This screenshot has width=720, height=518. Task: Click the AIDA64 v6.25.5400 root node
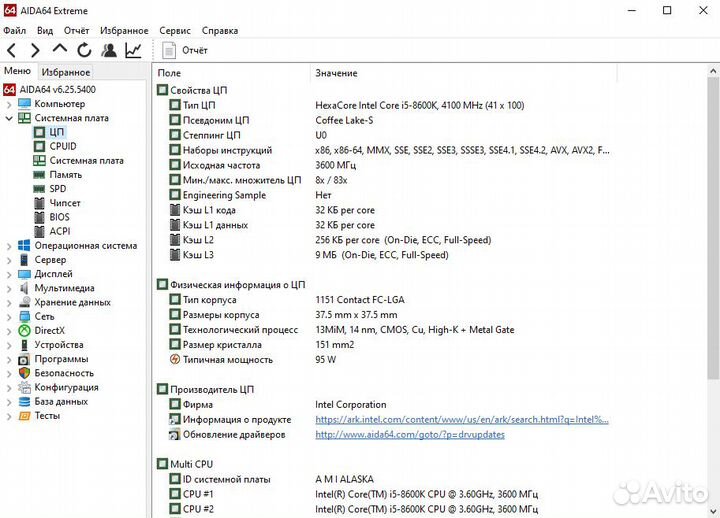(x=50, y=90)
